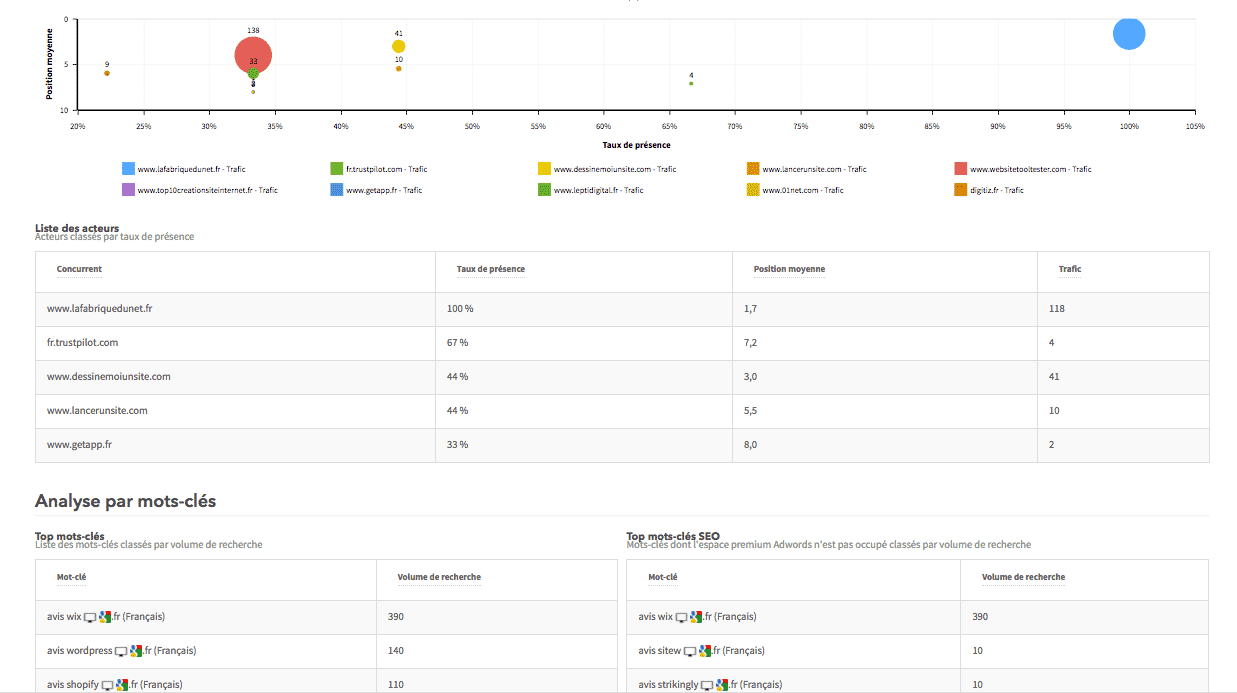
Task: Click Google icon beside avis wordpress
Action: (x=136, y=651)
